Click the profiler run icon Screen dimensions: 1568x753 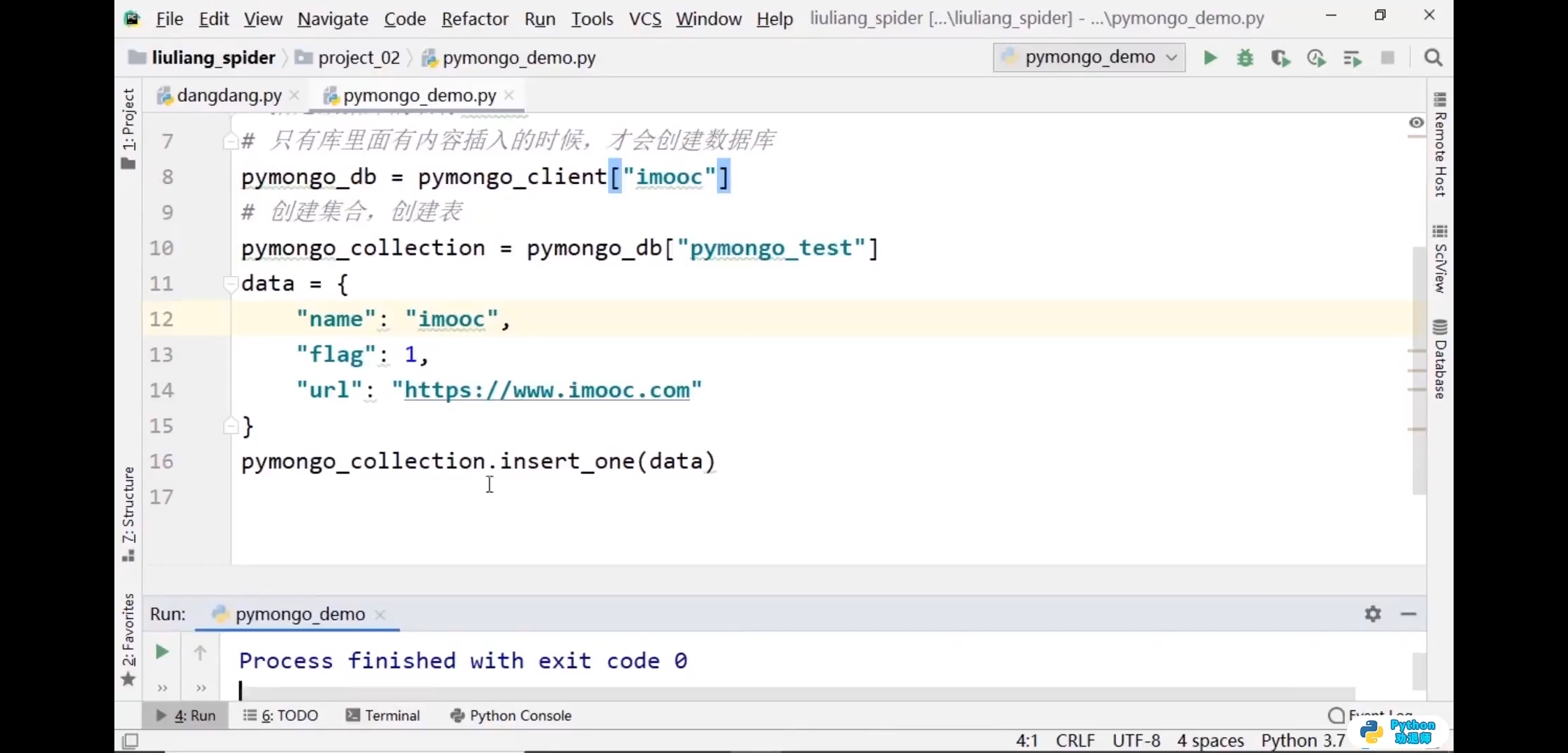1316,58
